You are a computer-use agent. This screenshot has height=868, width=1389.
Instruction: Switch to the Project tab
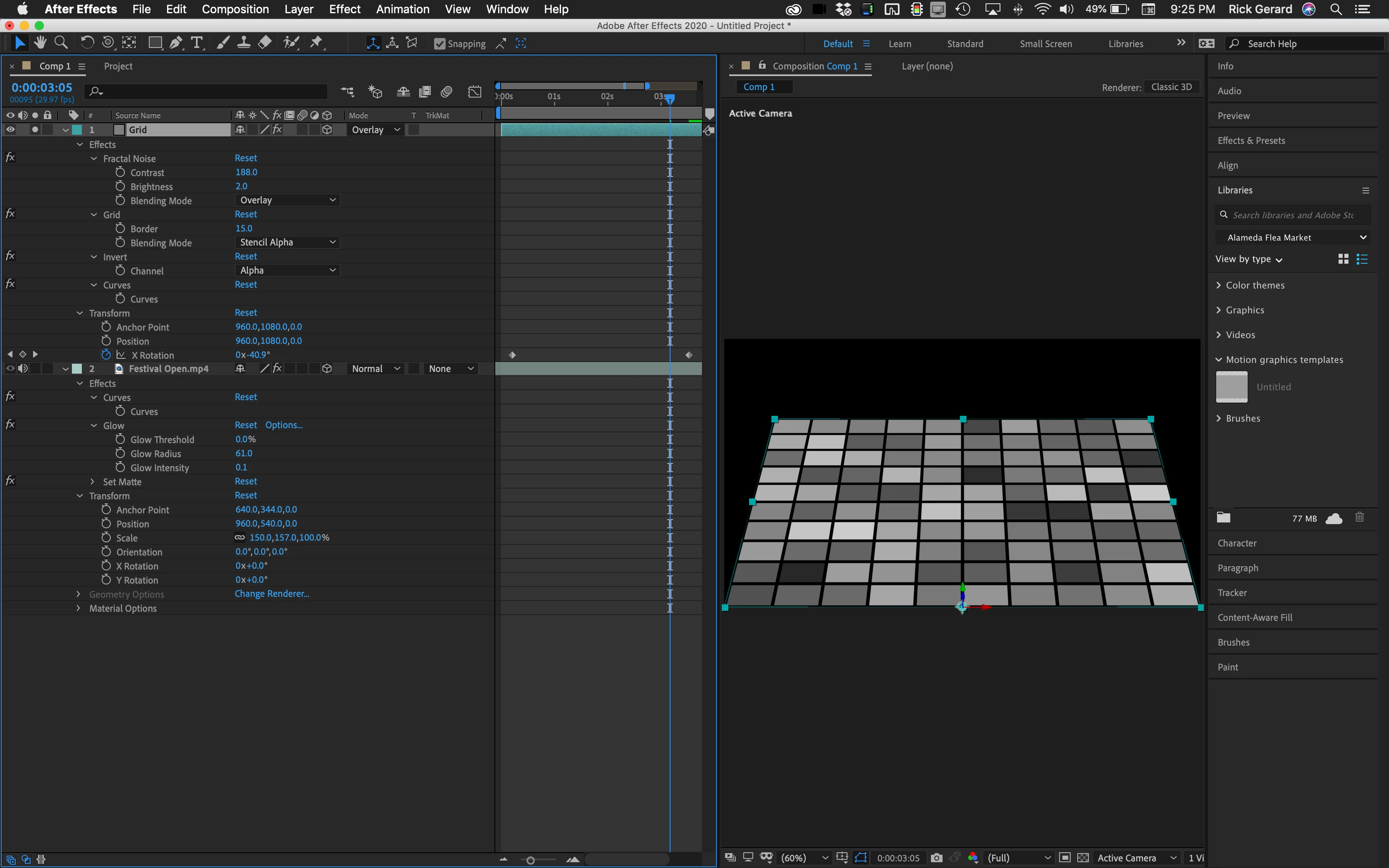118,66
